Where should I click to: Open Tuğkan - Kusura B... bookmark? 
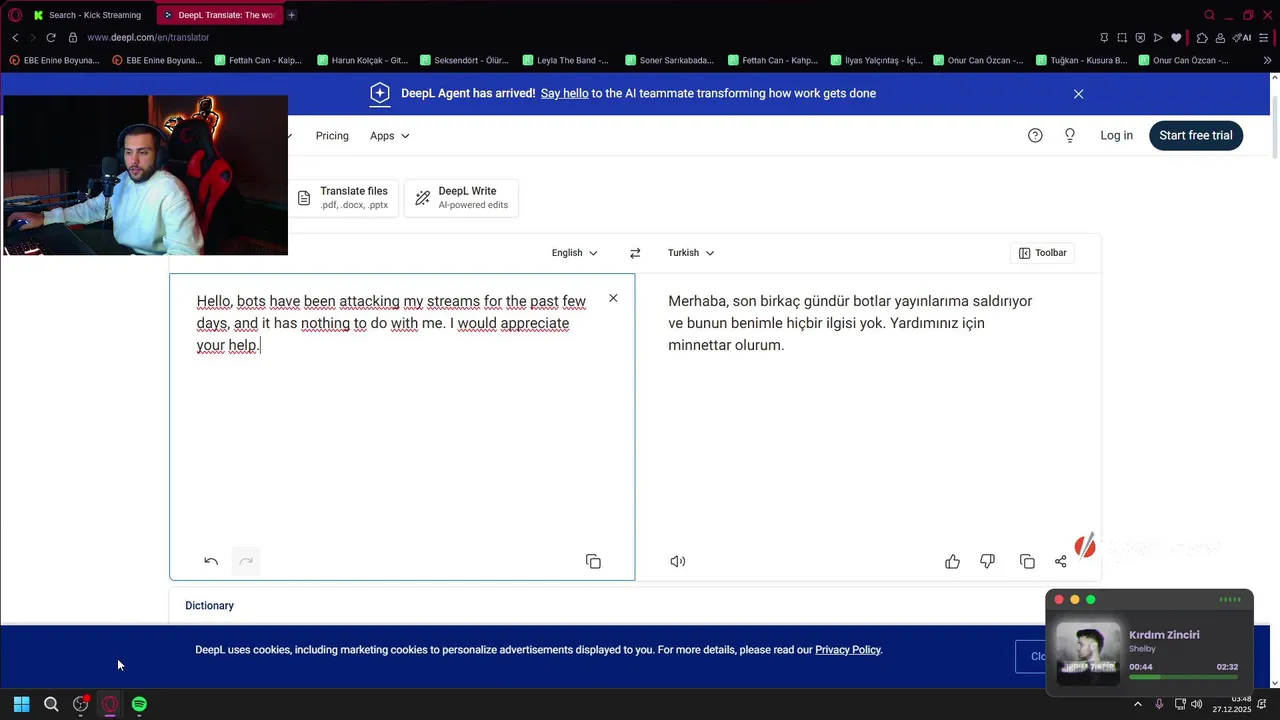(1082, 60)
